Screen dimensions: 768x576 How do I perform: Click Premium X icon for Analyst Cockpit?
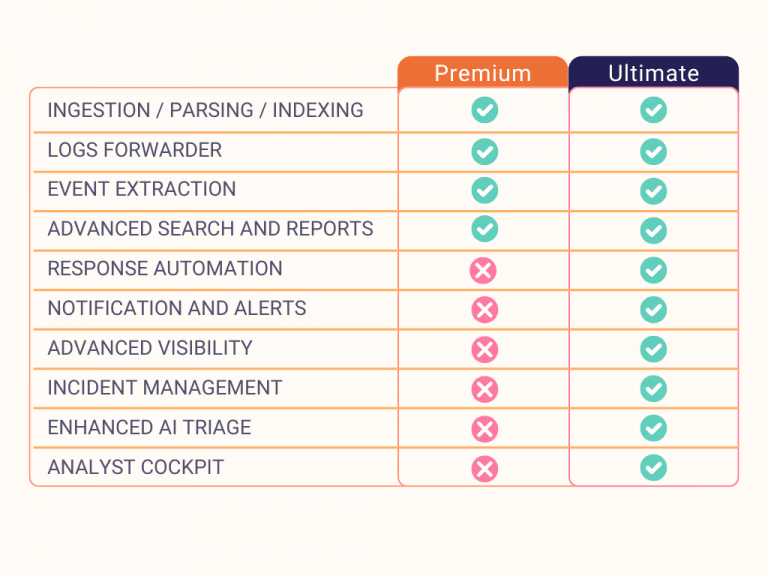click(x=484, y=467)
